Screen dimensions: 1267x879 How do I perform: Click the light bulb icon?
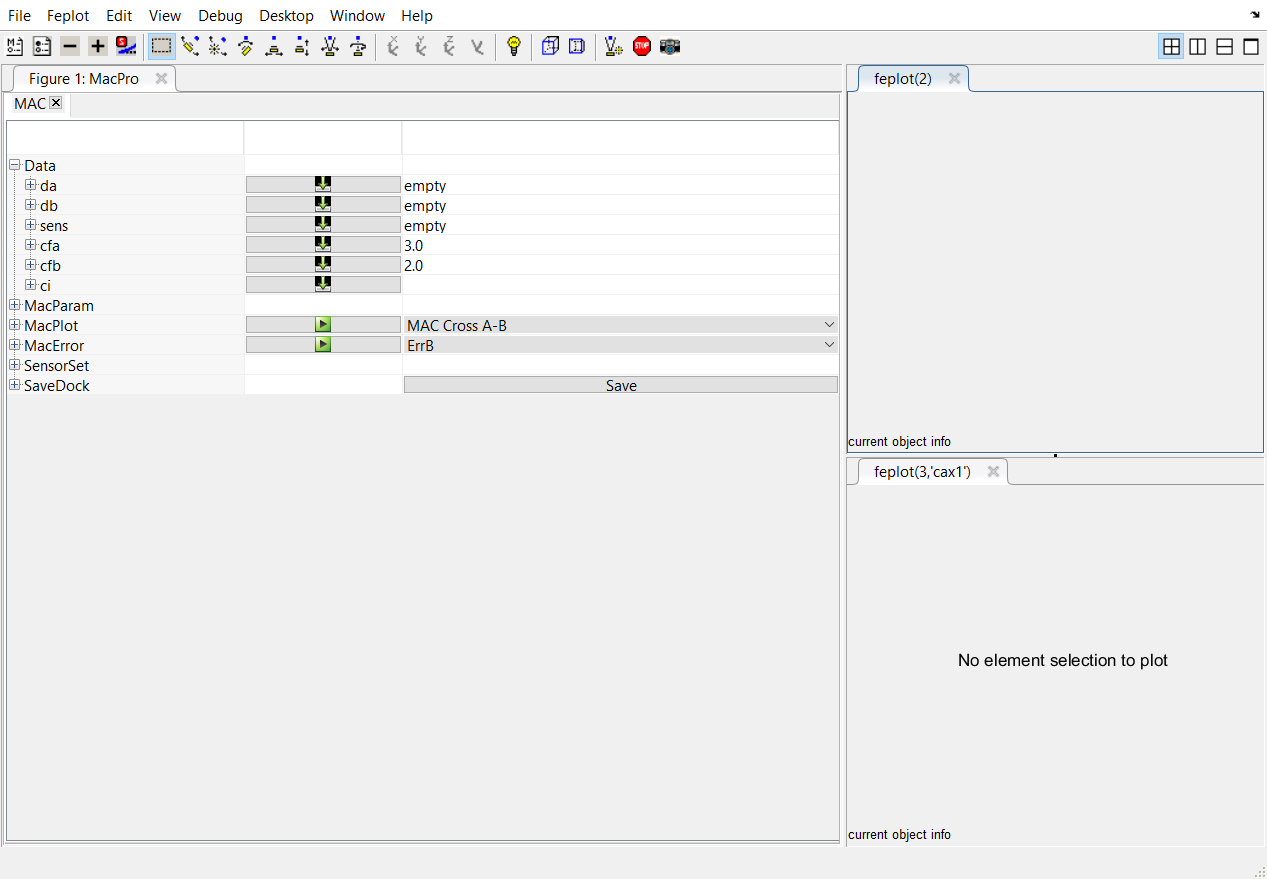pos(514,46)
